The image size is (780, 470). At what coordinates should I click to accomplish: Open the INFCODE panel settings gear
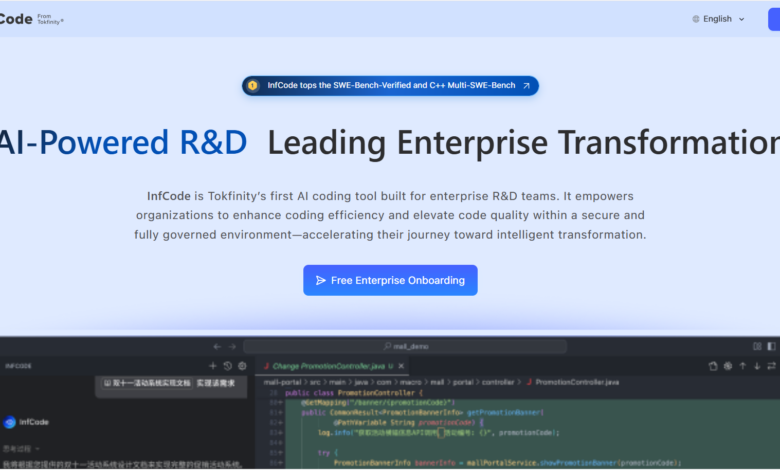[242, 366]
